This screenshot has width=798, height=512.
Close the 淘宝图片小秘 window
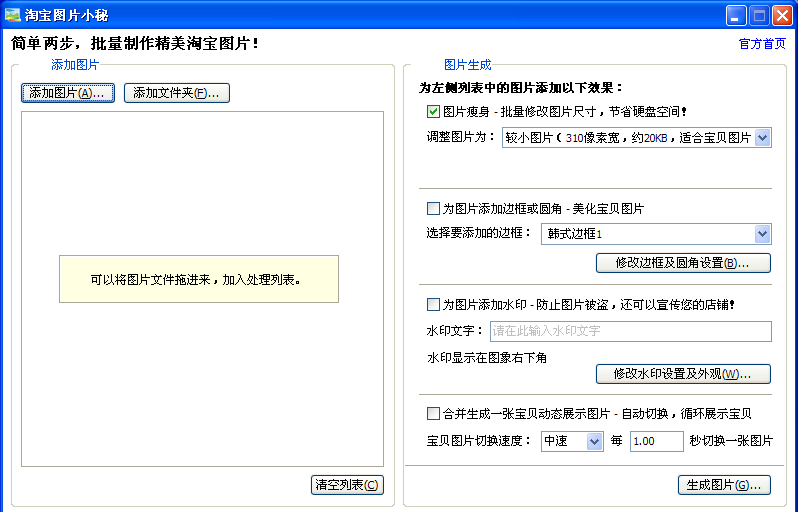click(x=782, y=16)
